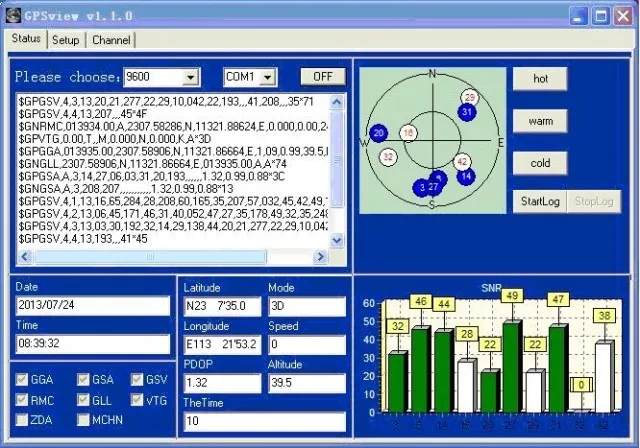Click the vertical scrollbar thumb in log

click(337, 159)
